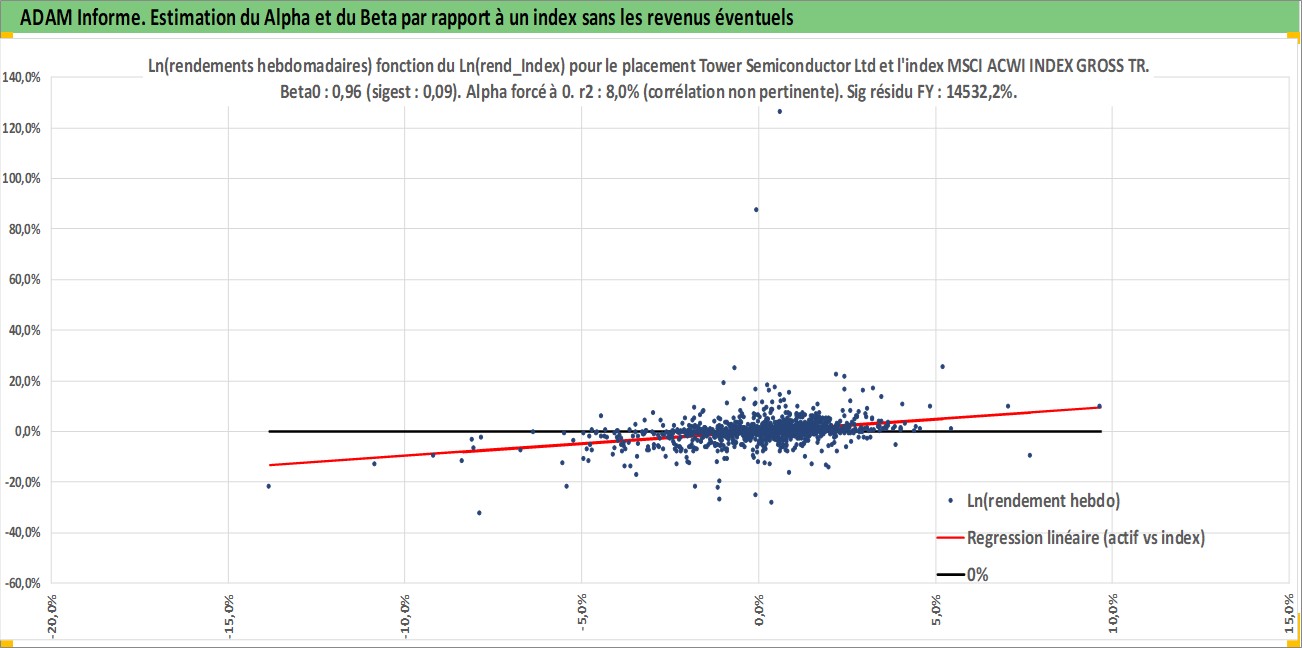Select the outlier data point near 127%

(x=779, y=111)
